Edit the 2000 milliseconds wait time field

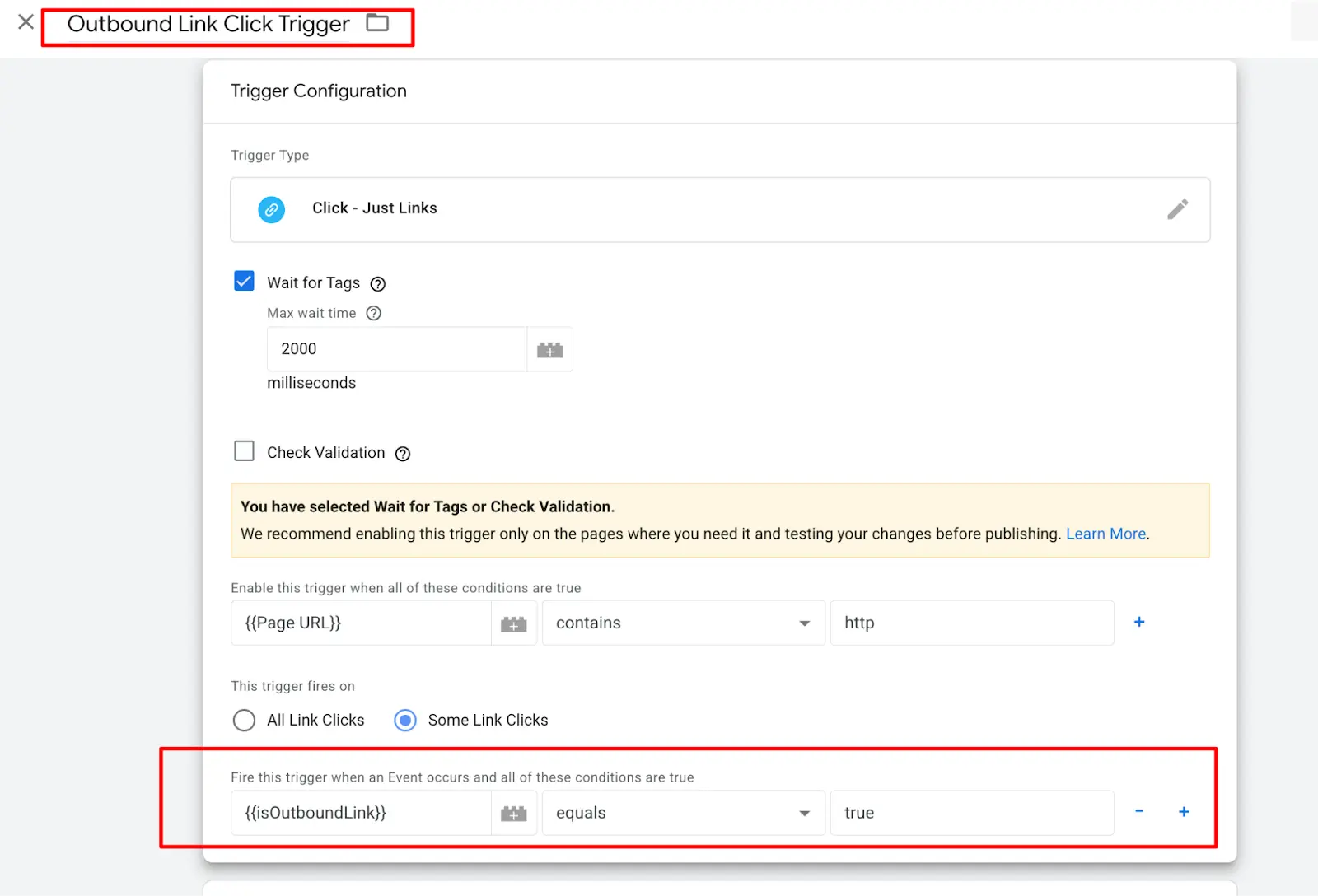[x=395, y=348]
